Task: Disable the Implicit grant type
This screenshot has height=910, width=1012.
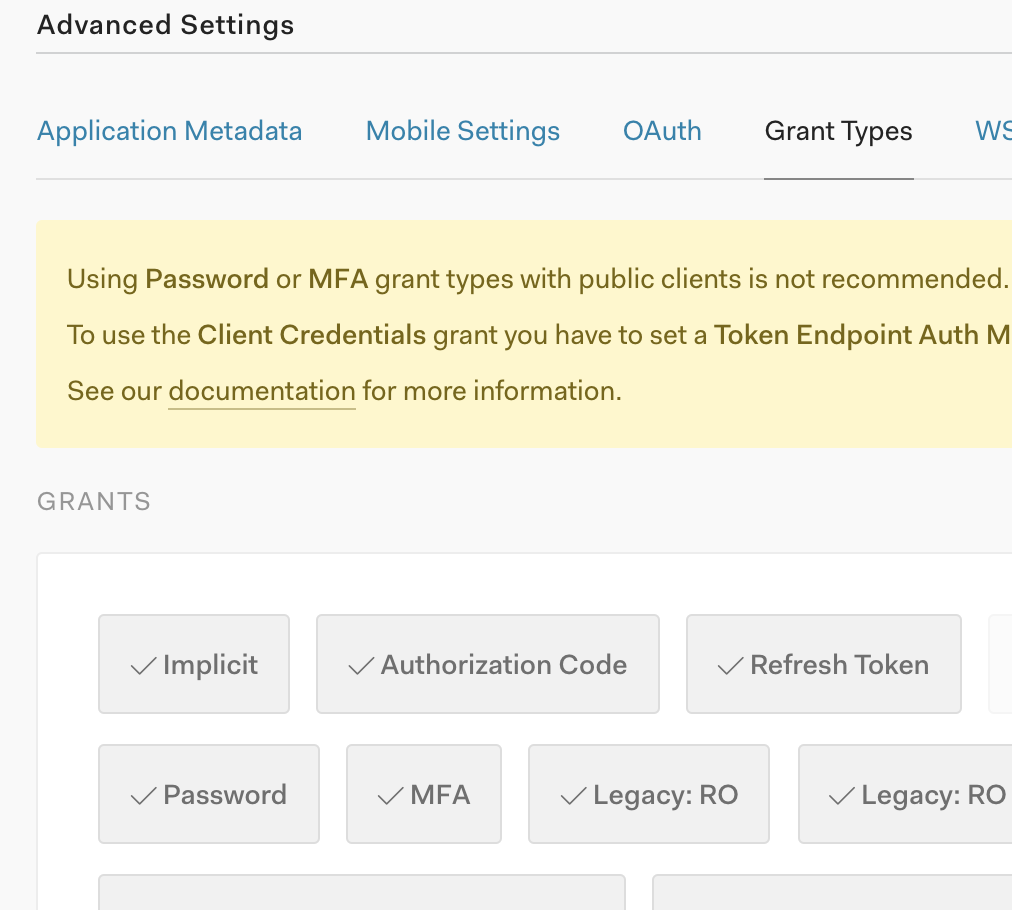Action: (194, 664)
